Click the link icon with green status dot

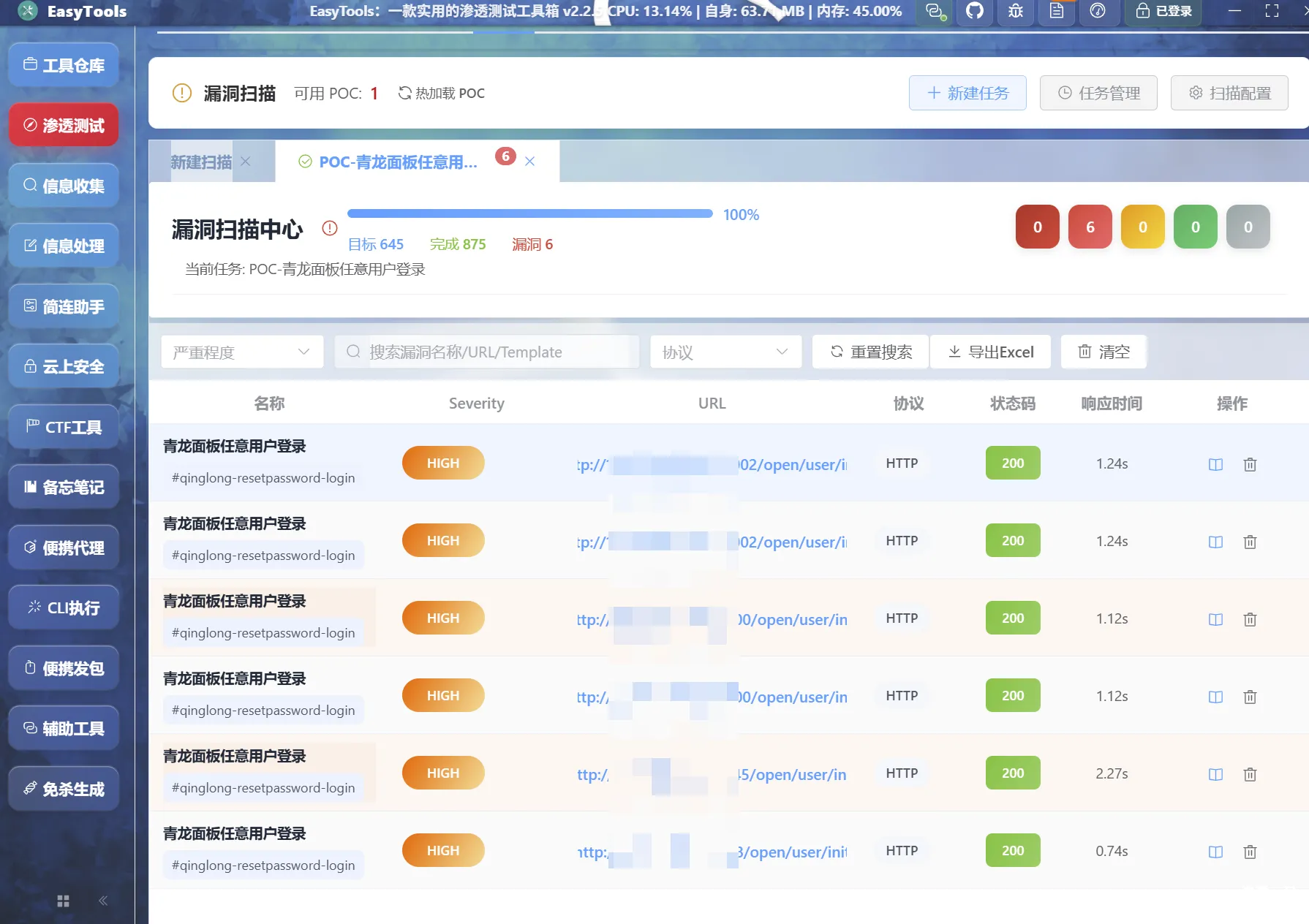[x=934, y=11]
